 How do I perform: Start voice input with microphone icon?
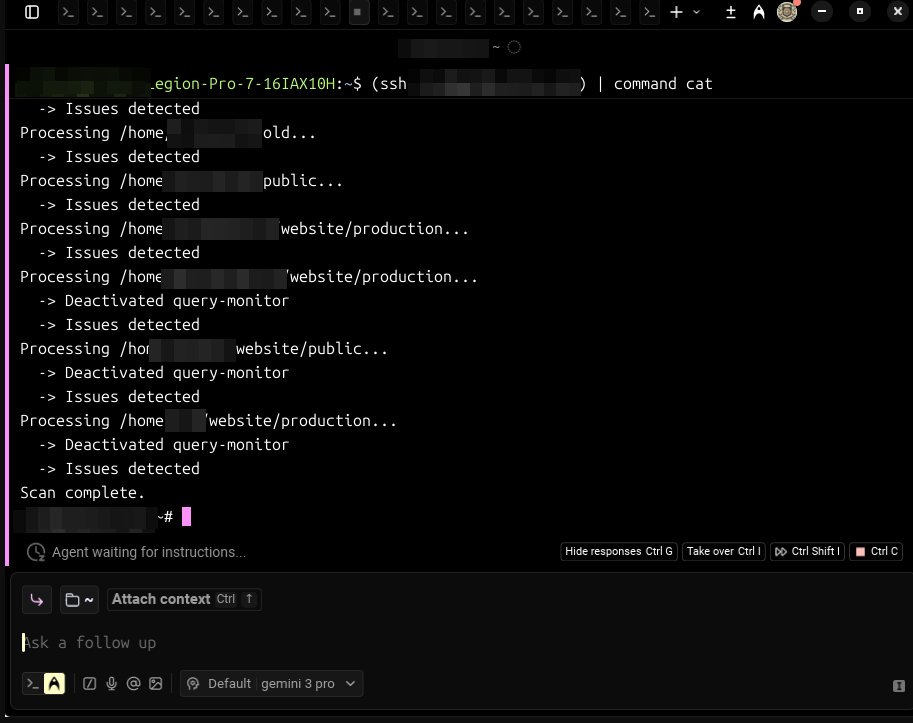tap(111, 683)
